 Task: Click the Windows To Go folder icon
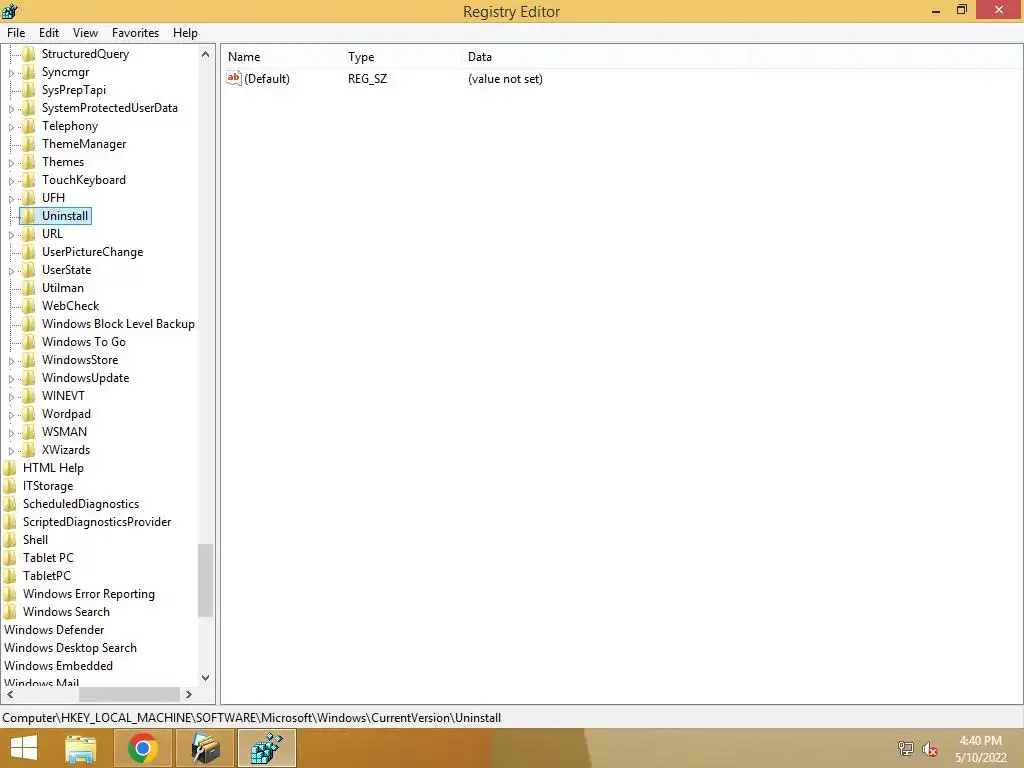coord(29,342)
